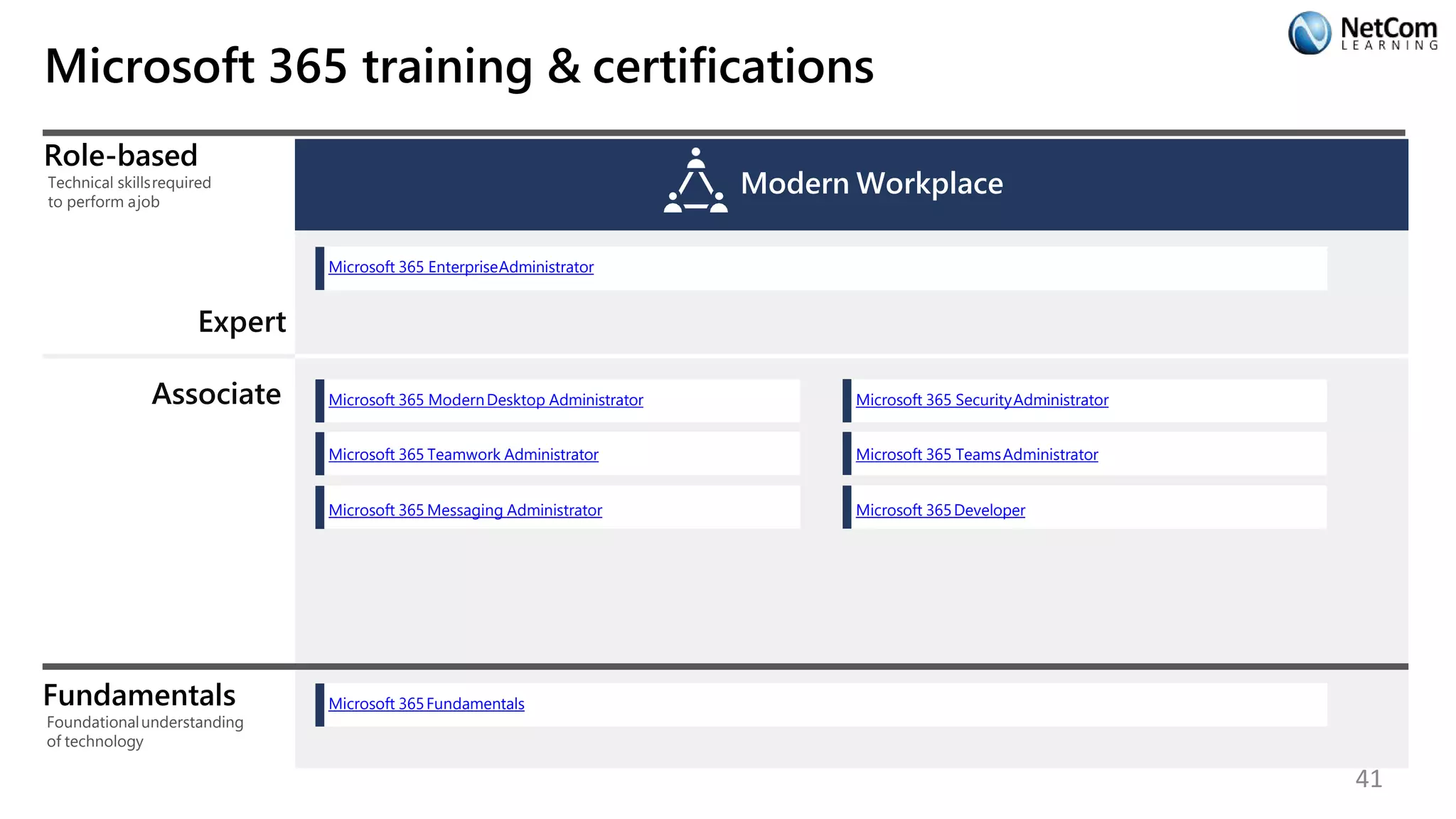Click the NetCom Learning wordmark text
Screen dimensions: 1456x819
tap(1389, 33)
